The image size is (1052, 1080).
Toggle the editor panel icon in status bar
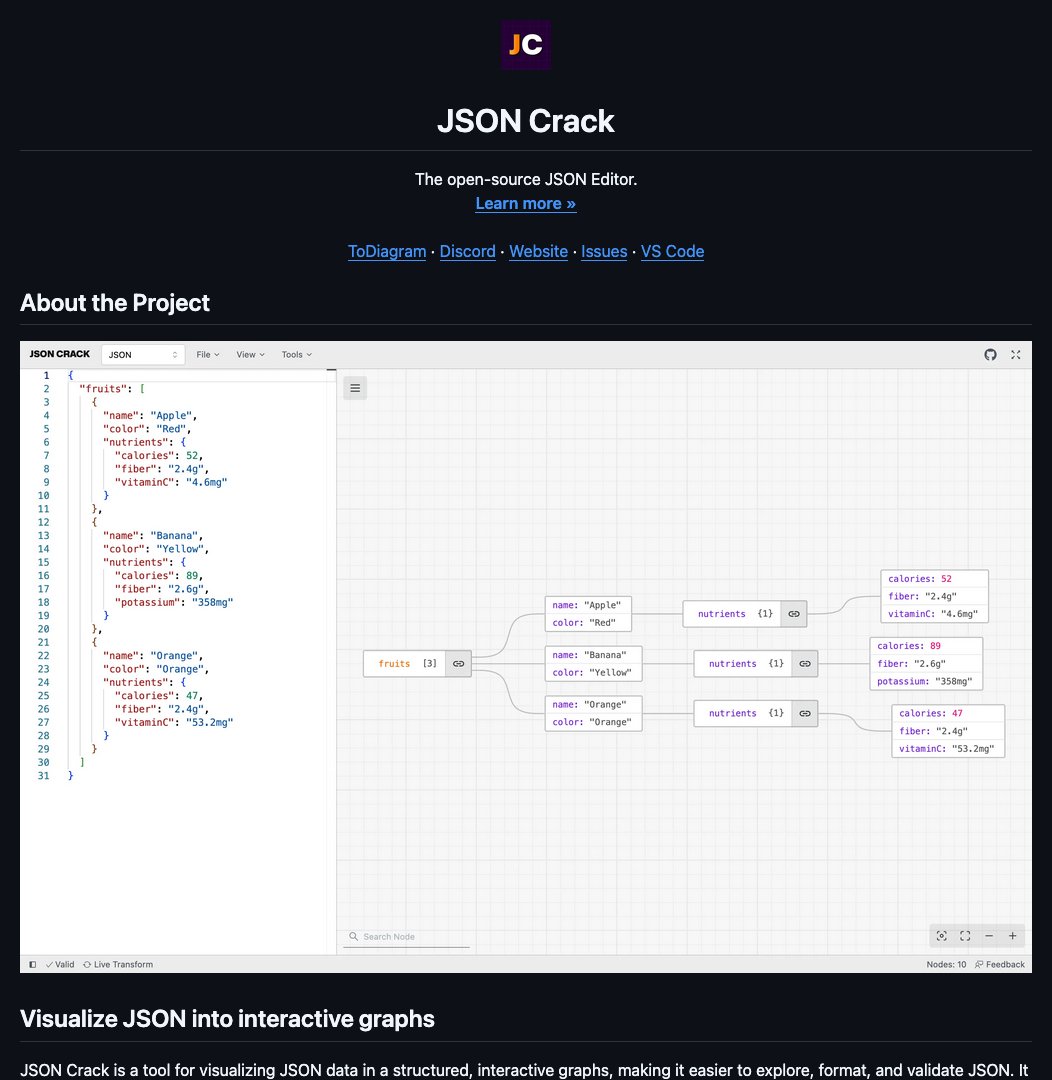tap(32, 964)
